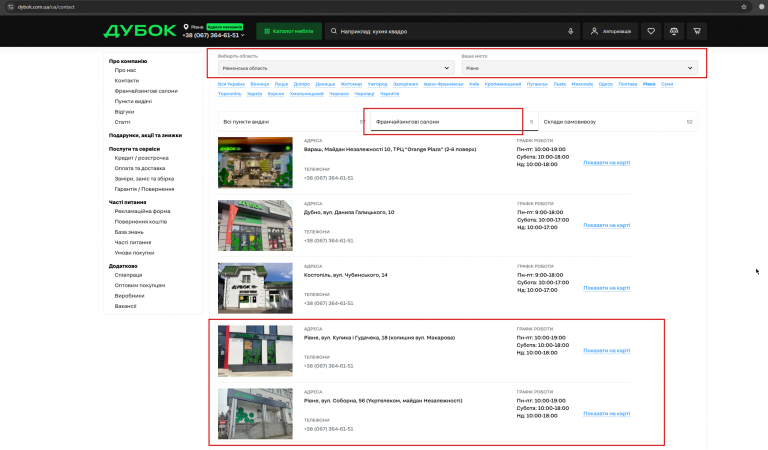Open the Каталог меблів menu

(289, 31)
